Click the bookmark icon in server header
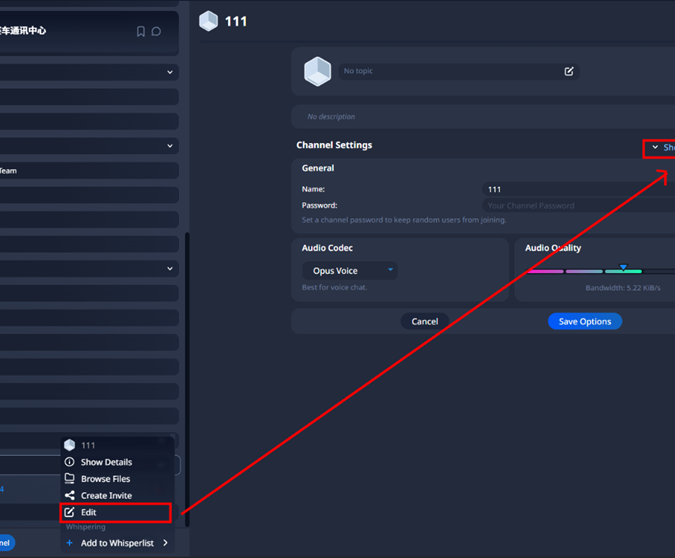This screenshot has width=675, height=558. [x=141, y=32]
